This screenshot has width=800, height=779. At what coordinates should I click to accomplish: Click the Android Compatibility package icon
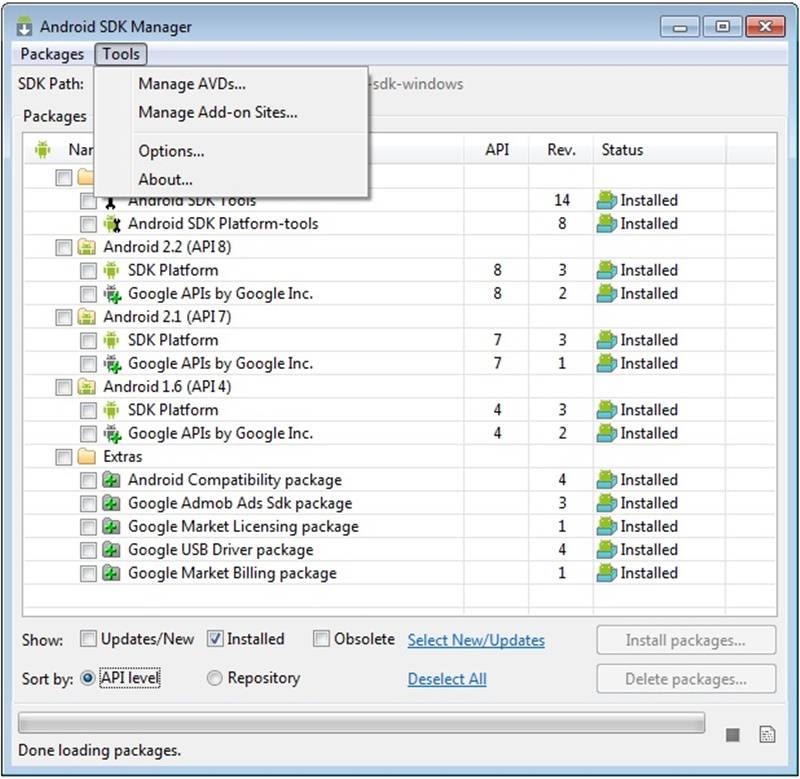point(111,480)
